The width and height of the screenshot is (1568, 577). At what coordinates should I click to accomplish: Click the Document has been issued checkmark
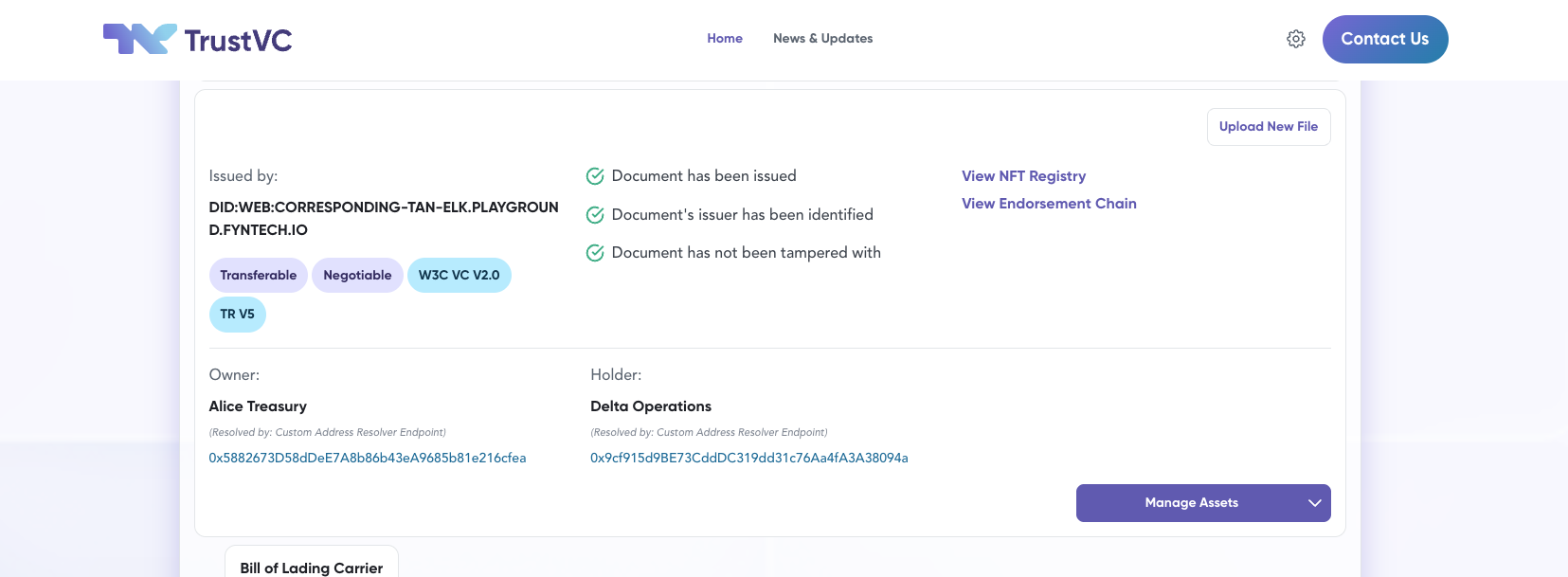pos(595,176)
